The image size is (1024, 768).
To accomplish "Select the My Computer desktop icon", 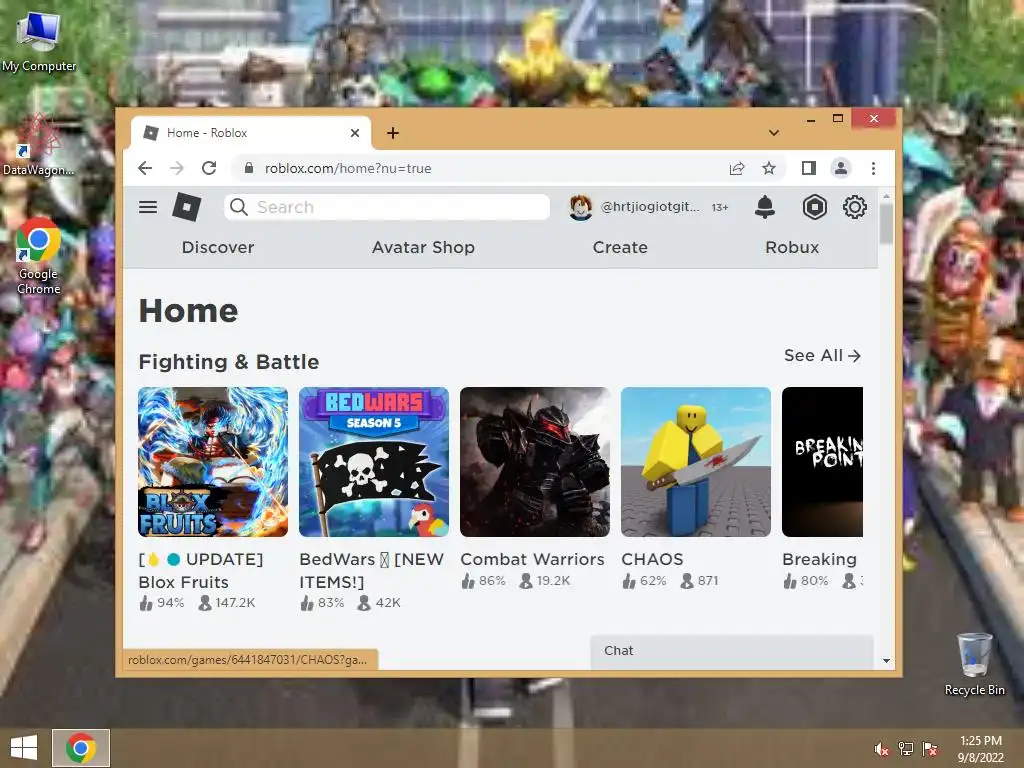I will coord(39,42).
